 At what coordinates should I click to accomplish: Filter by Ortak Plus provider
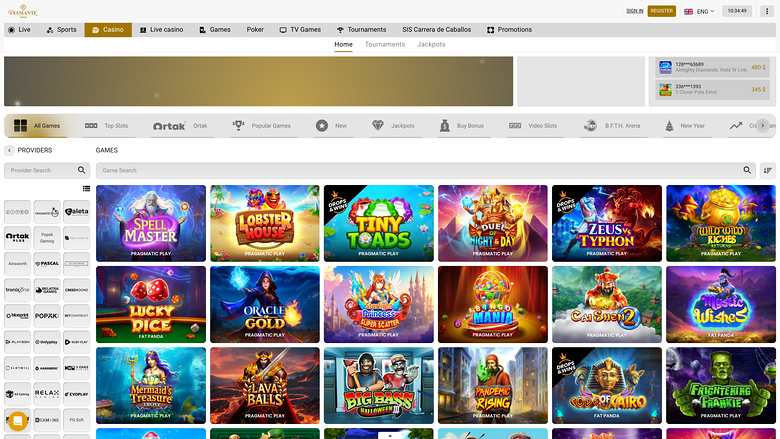click(x=17, y=238)
